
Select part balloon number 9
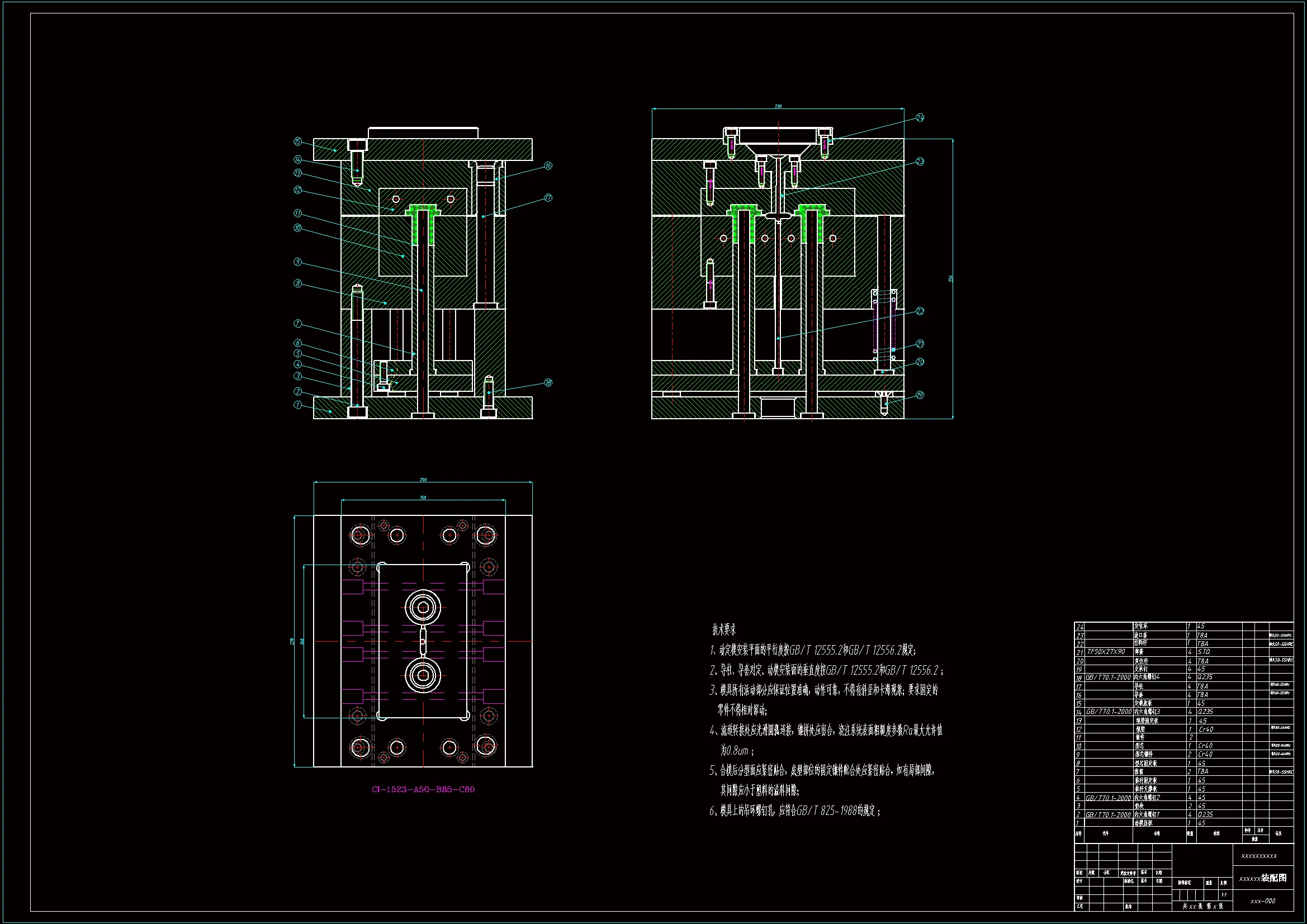pos(297,262)
